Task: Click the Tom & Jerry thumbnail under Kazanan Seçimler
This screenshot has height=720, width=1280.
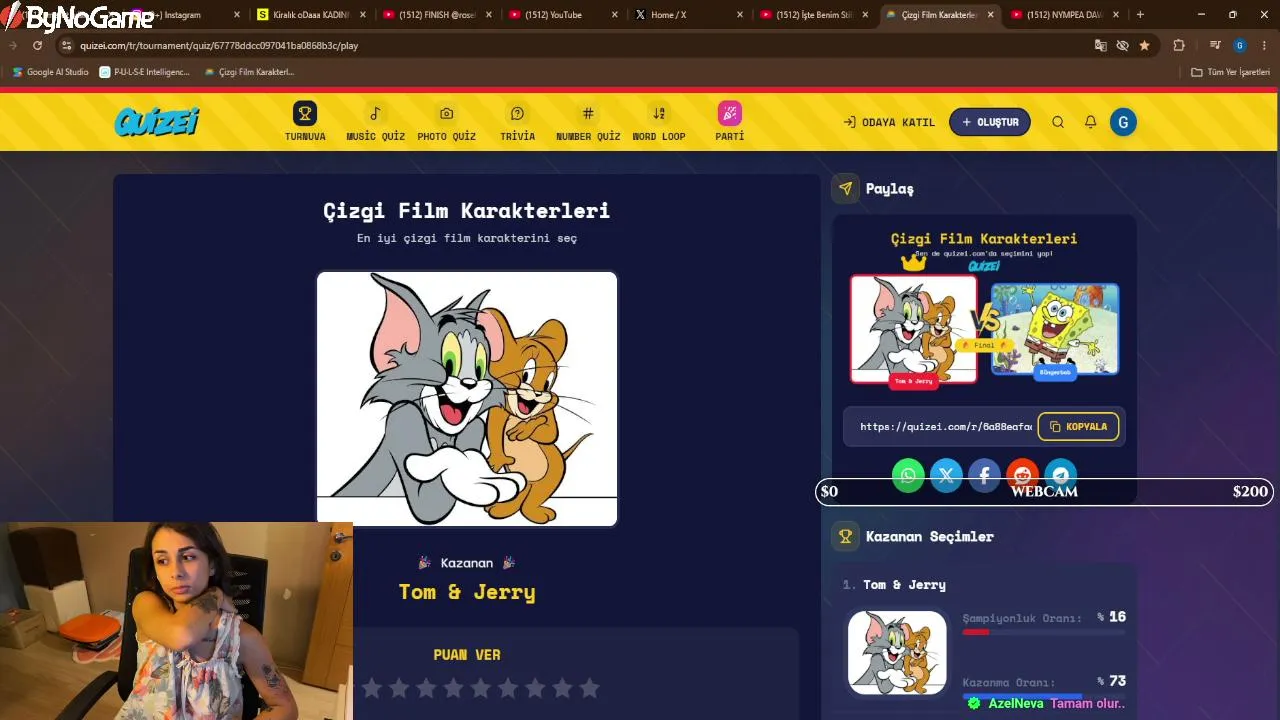Action: (897, 652)
